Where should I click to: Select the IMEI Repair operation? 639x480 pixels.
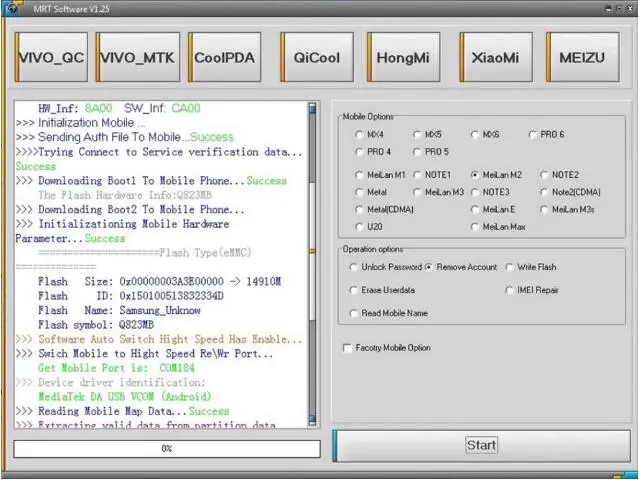[509, 290]
